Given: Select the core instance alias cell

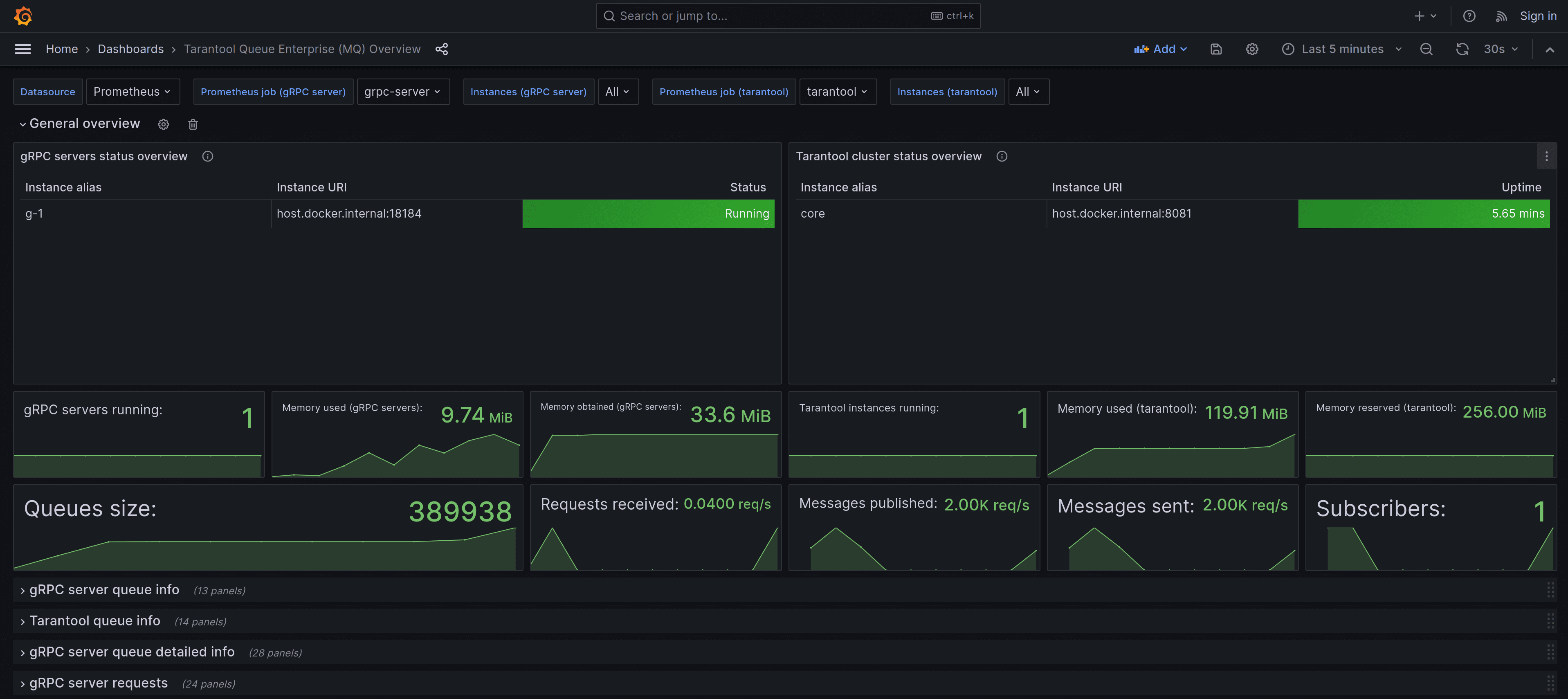Looking at the screenshot, I should [921, 214].
